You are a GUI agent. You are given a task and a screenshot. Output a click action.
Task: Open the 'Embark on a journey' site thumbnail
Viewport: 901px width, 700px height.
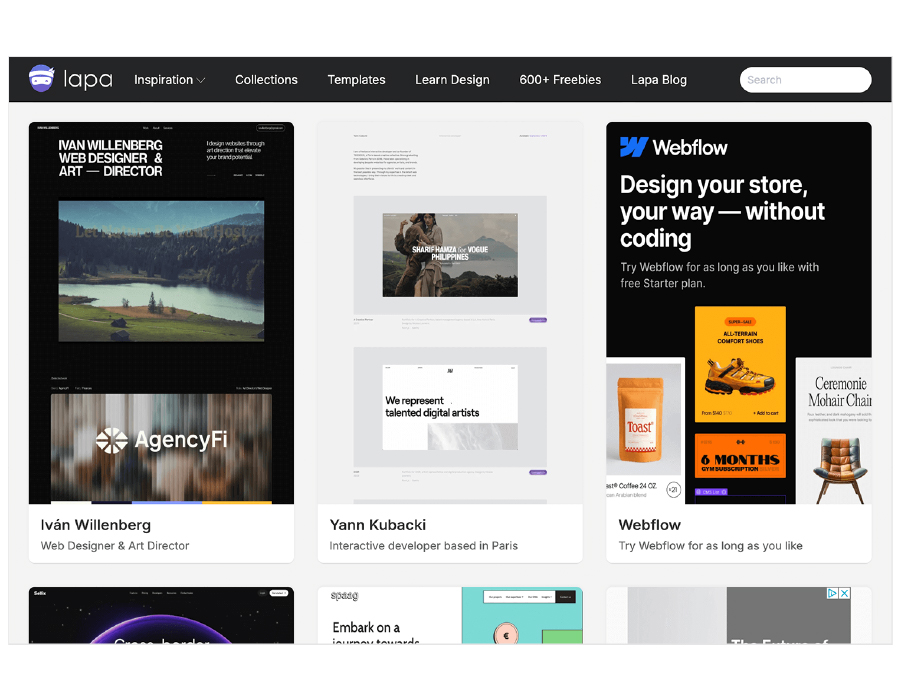point(450,615)
